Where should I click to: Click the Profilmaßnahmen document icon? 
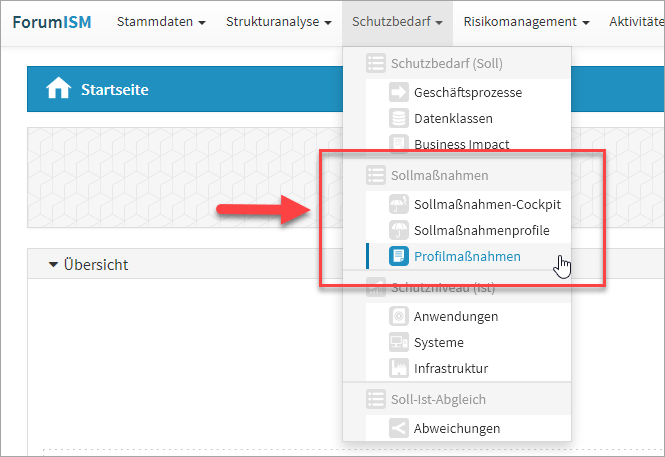(399, 257)
